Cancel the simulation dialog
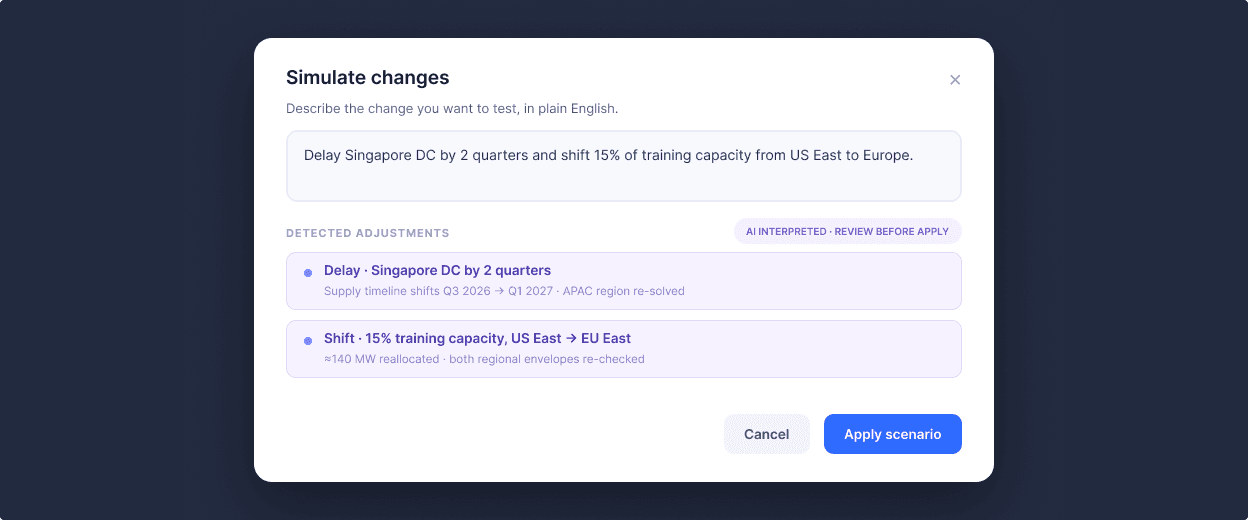 pyautogui.click(x=767, y=434)
